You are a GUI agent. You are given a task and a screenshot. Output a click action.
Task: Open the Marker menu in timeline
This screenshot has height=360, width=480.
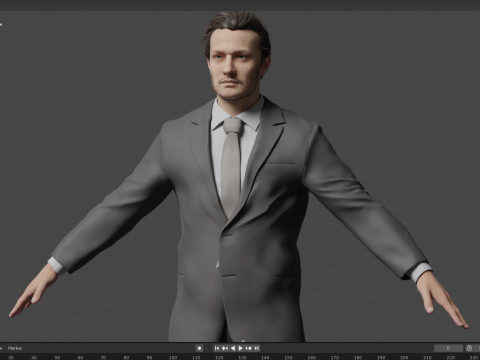15,348
